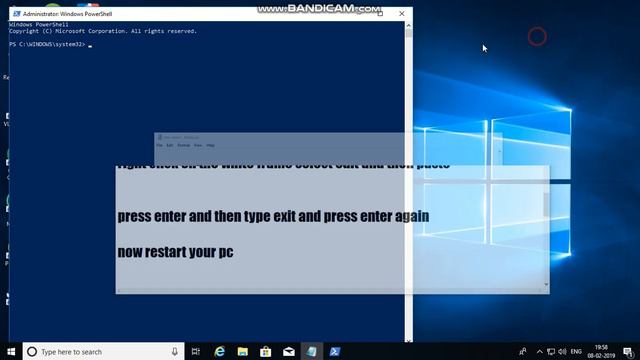640x360 pixels.
Task: Open Microsoft Store from the taskbar
Action: coord(266,351)
